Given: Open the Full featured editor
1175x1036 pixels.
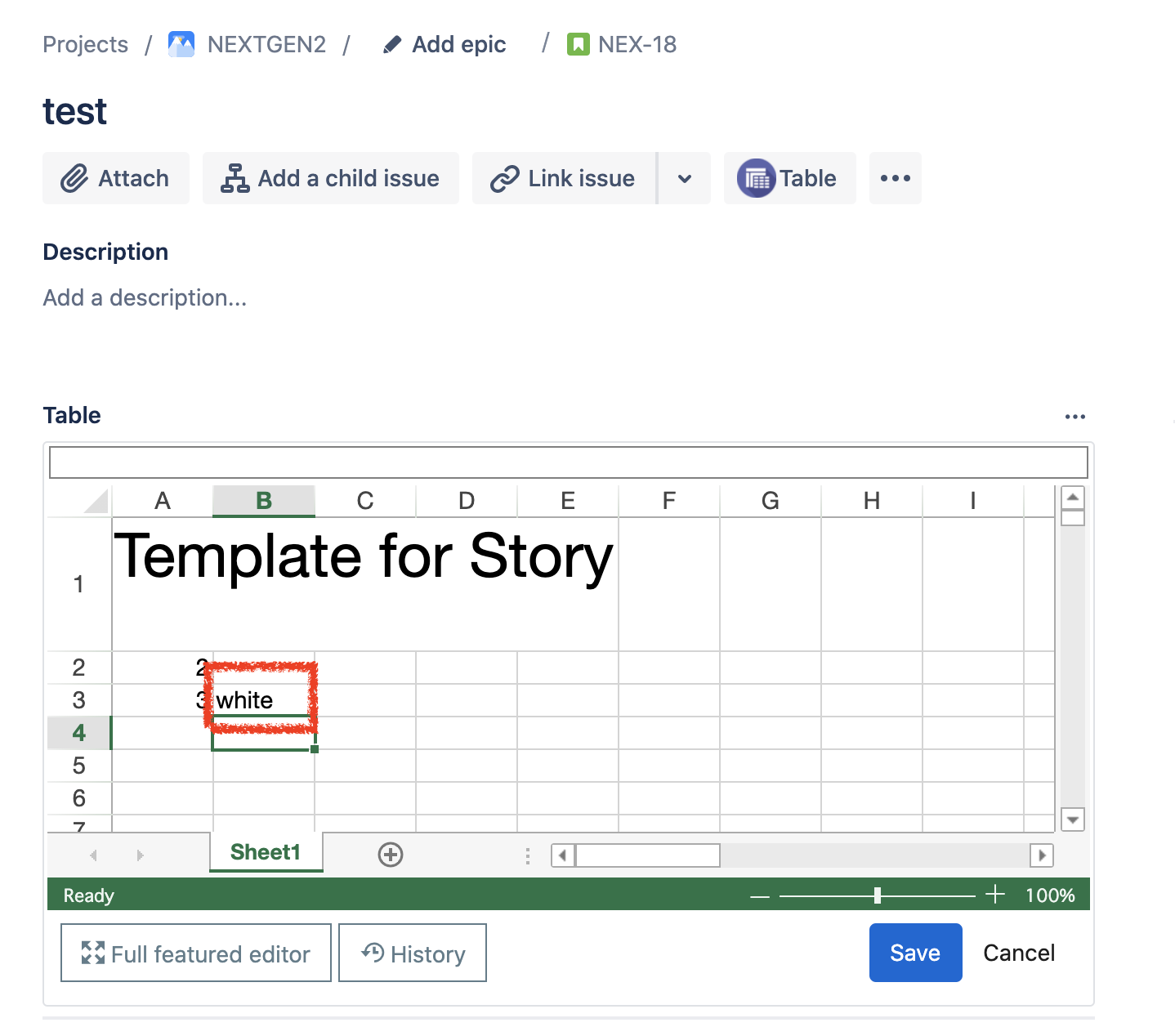Looking at the screenshot, I should coord(194,953).
